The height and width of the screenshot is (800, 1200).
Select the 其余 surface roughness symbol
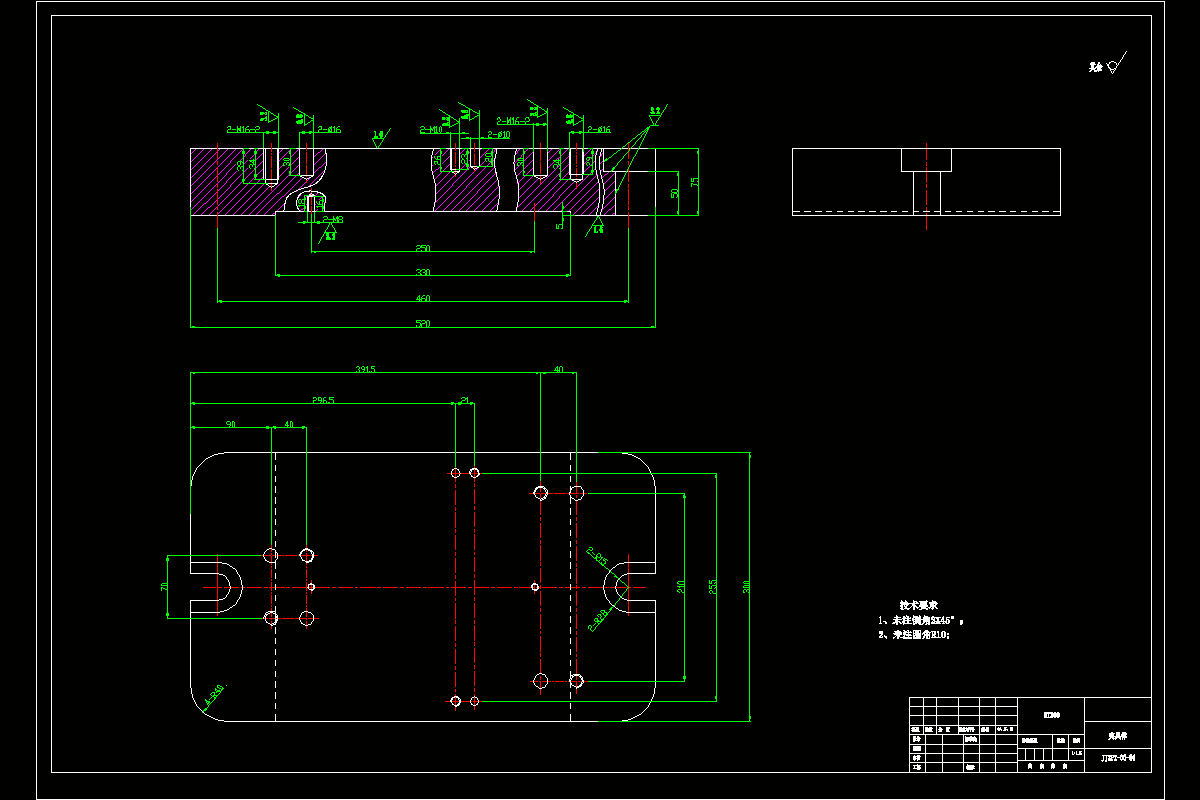coord(1108,65)
